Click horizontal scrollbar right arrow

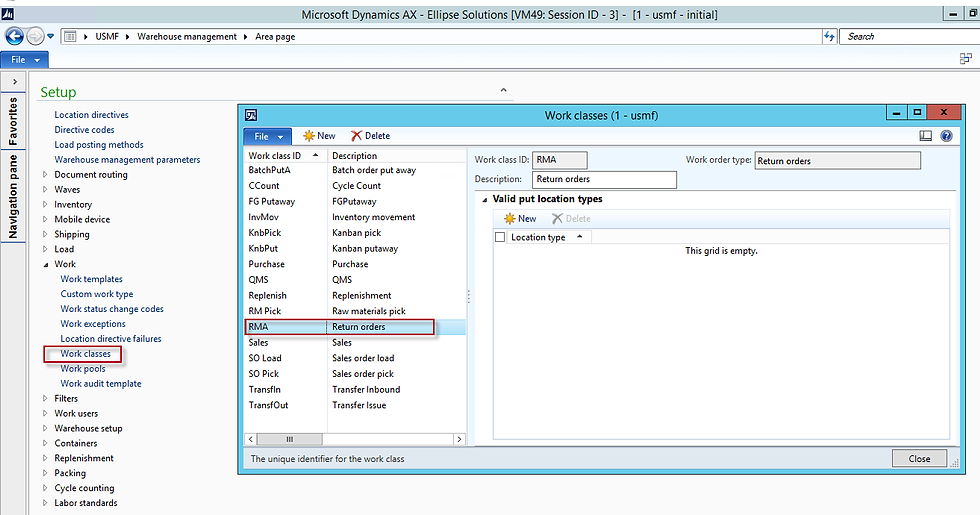click(x=459, y=439)
